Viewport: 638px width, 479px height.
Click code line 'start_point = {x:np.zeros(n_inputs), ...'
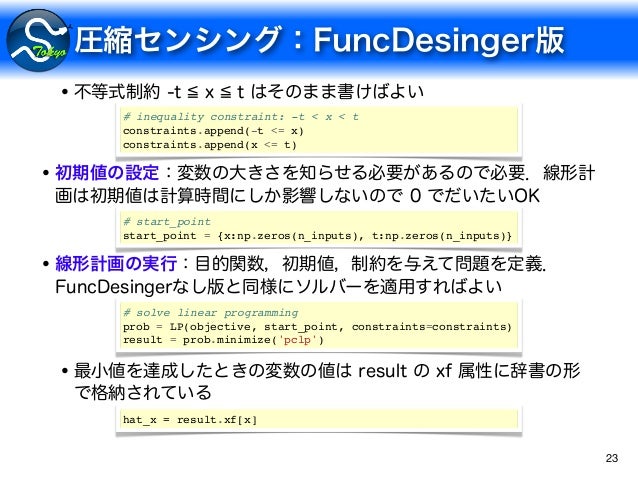[x=317, y=236]
